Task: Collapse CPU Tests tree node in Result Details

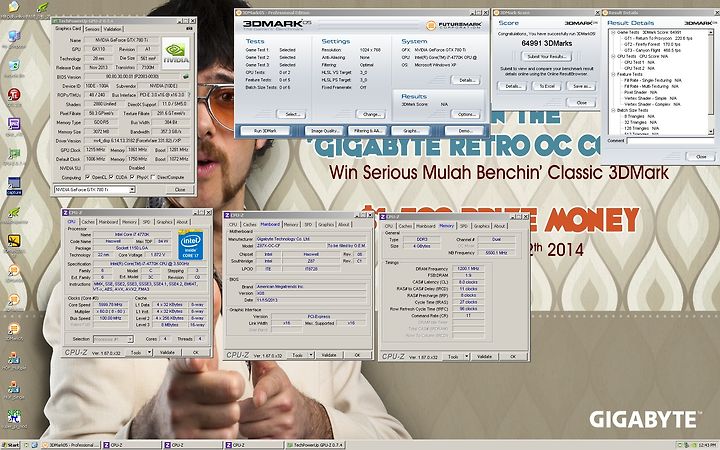Action: tap(613, 56)
